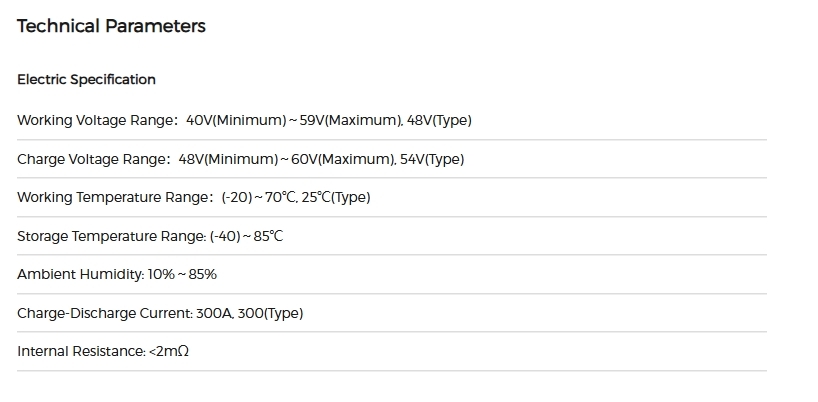Click the Technical Parameters heading
This screenshot has height=402, width=818.
click(x=111, y=26)
